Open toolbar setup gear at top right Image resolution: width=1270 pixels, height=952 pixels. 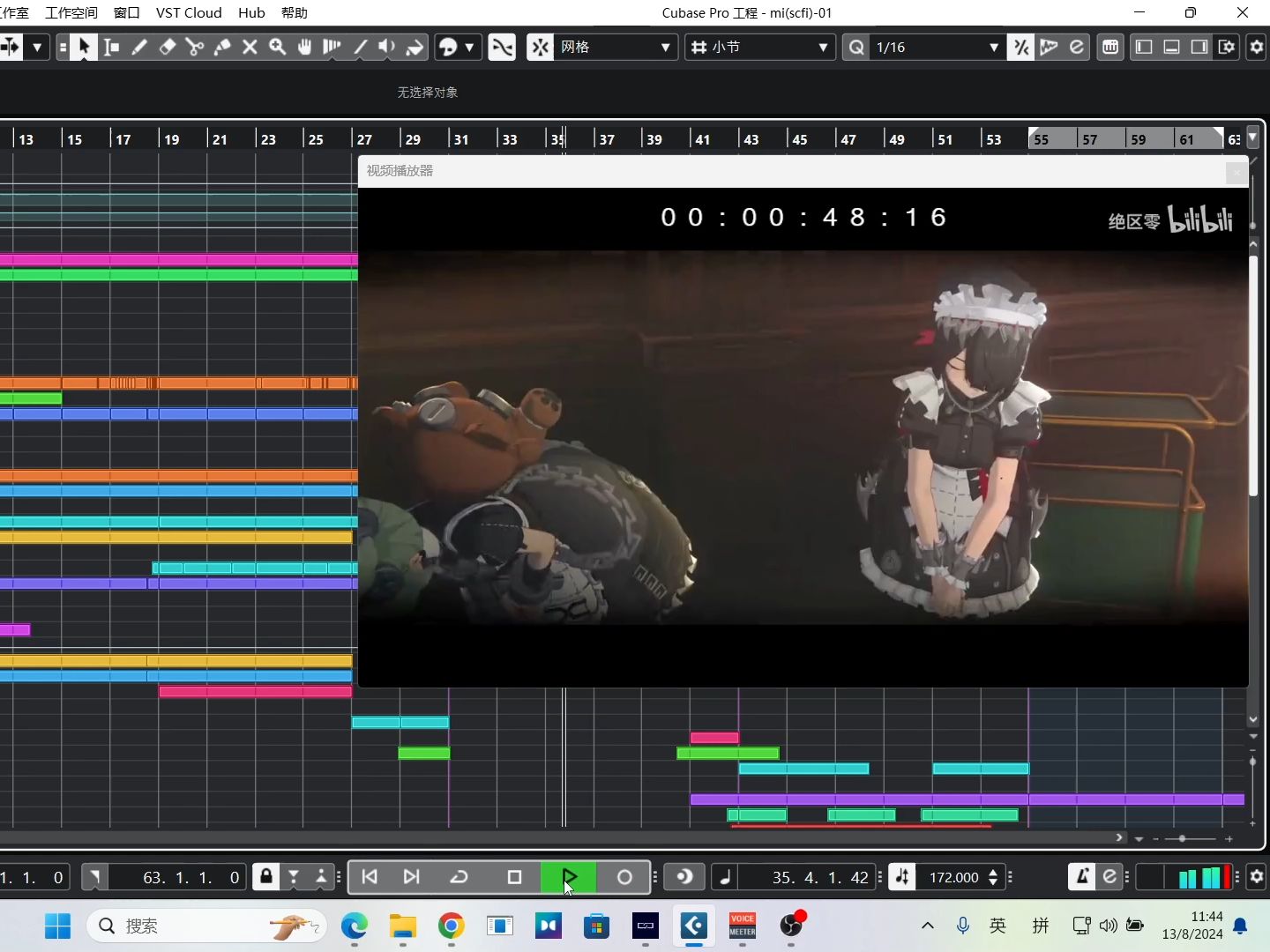1257,47
